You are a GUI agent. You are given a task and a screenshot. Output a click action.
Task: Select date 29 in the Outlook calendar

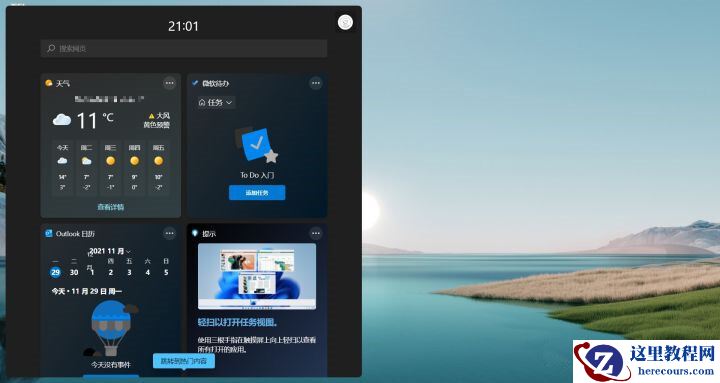coord(55,272)
